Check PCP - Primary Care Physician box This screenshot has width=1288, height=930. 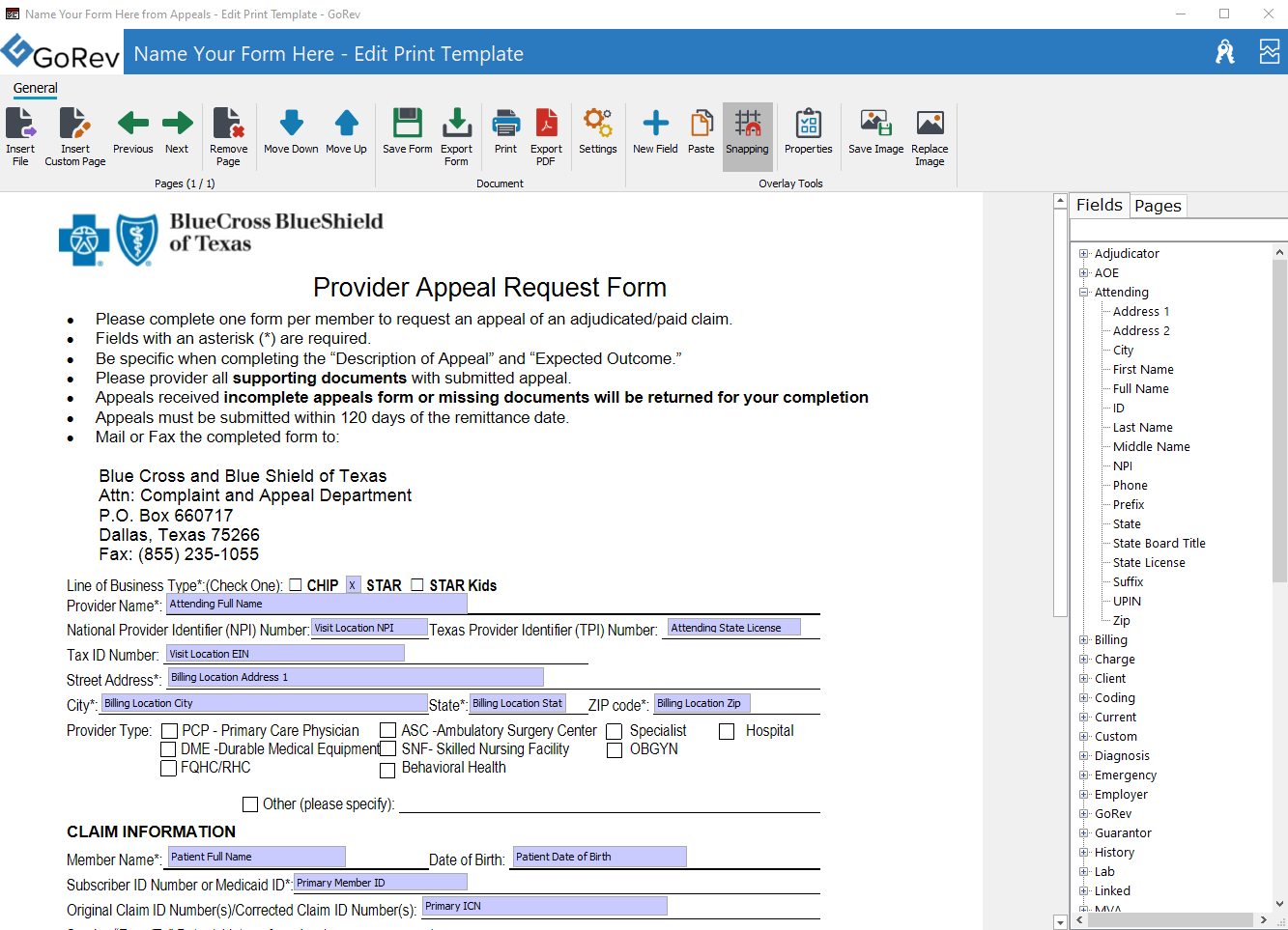pyautogui.click(x=169, y=731)
